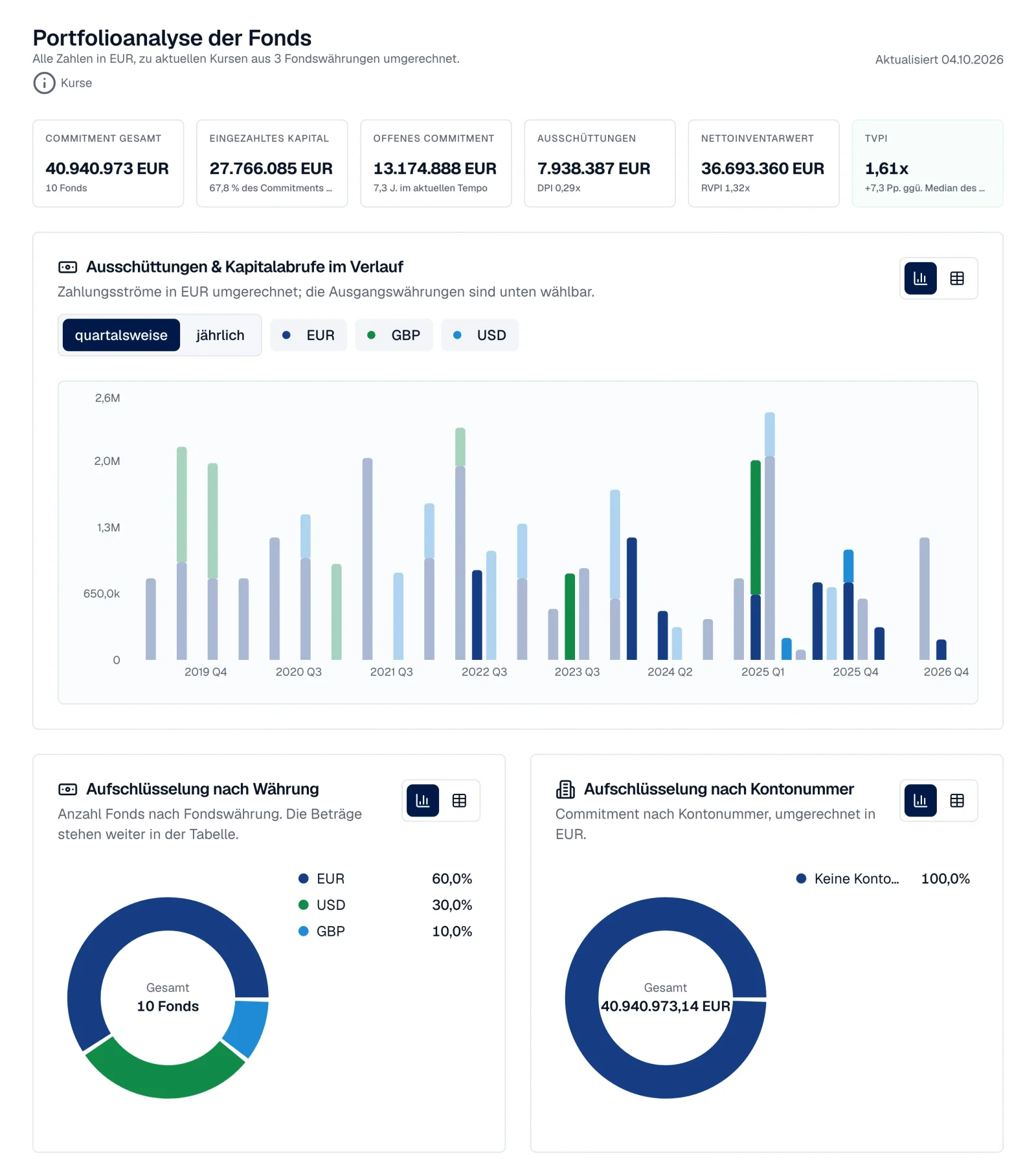Viewport: 1036px width, 1174px height.
Task: Click the 40.940.973,14 EUR donut total
Action: (666, 1006)
